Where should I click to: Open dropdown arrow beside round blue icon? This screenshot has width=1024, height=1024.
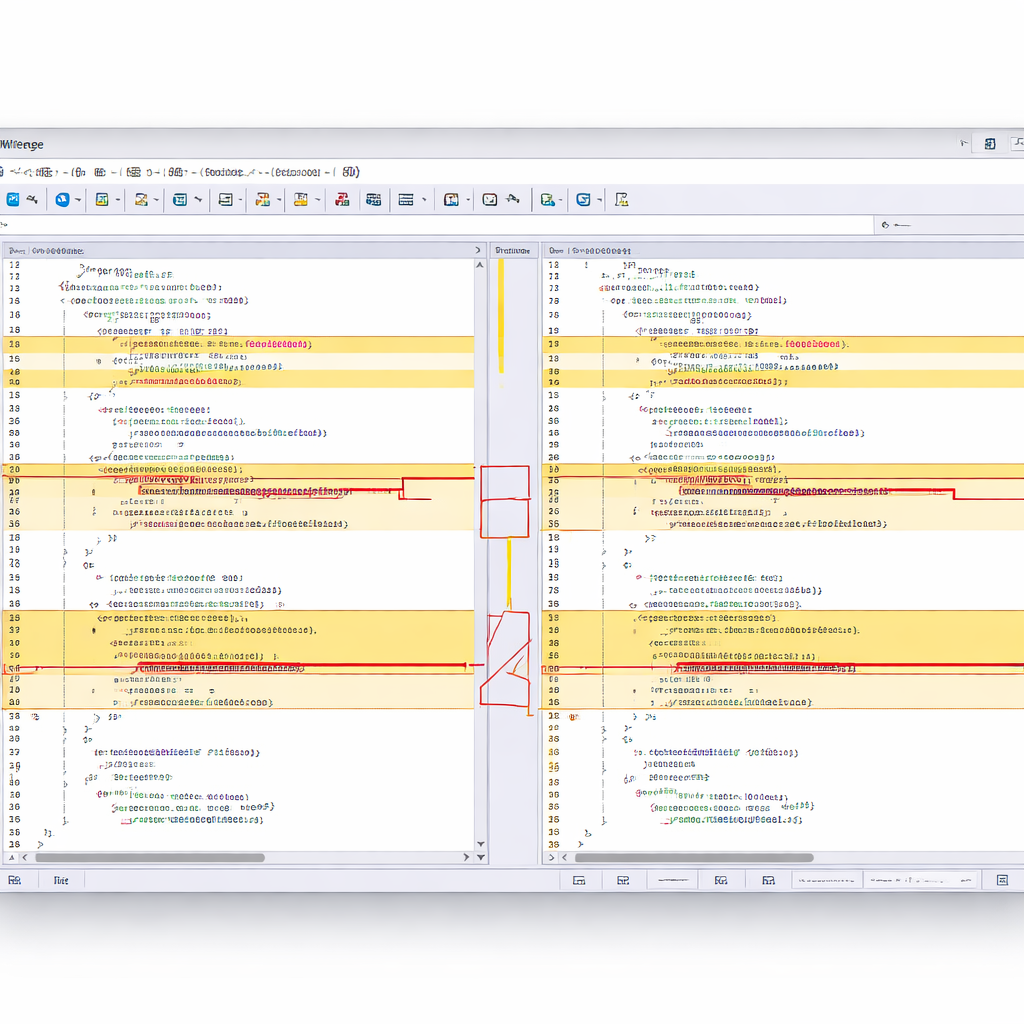[x=78, y=200]
